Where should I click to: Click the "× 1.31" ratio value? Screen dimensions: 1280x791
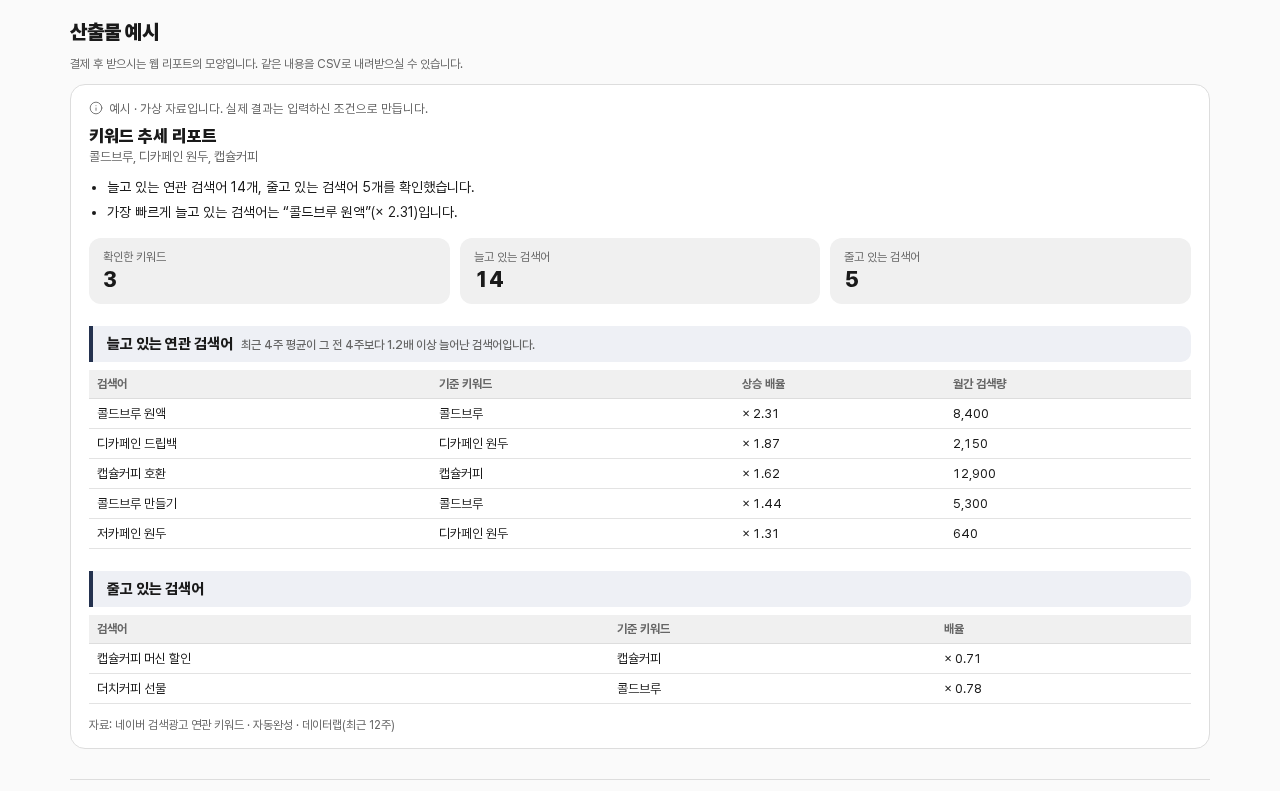click(760, 534)
